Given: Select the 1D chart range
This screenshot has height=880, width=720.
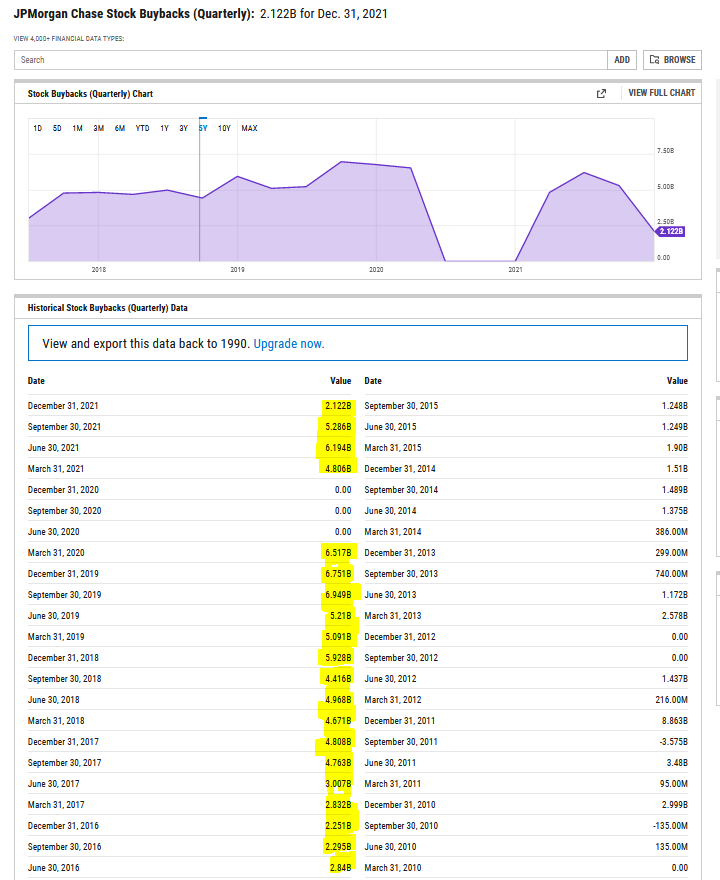Looking at the screenshot, I should [38, 128].
